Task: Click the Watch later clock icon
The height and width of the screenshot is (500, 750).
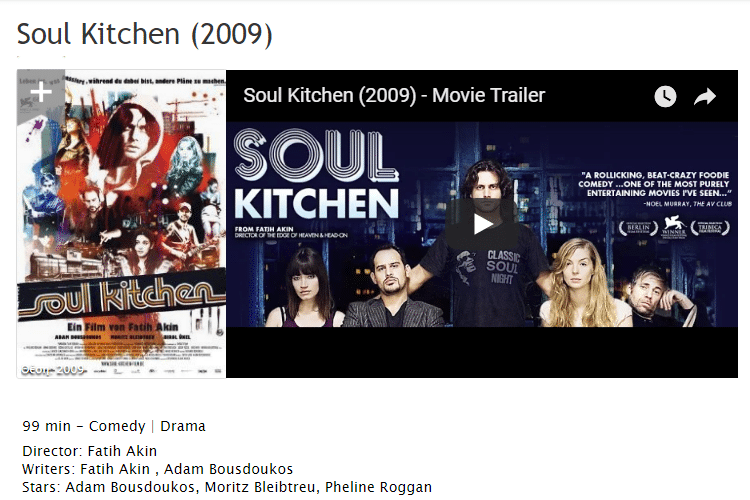Action: (x=665, y=96)
